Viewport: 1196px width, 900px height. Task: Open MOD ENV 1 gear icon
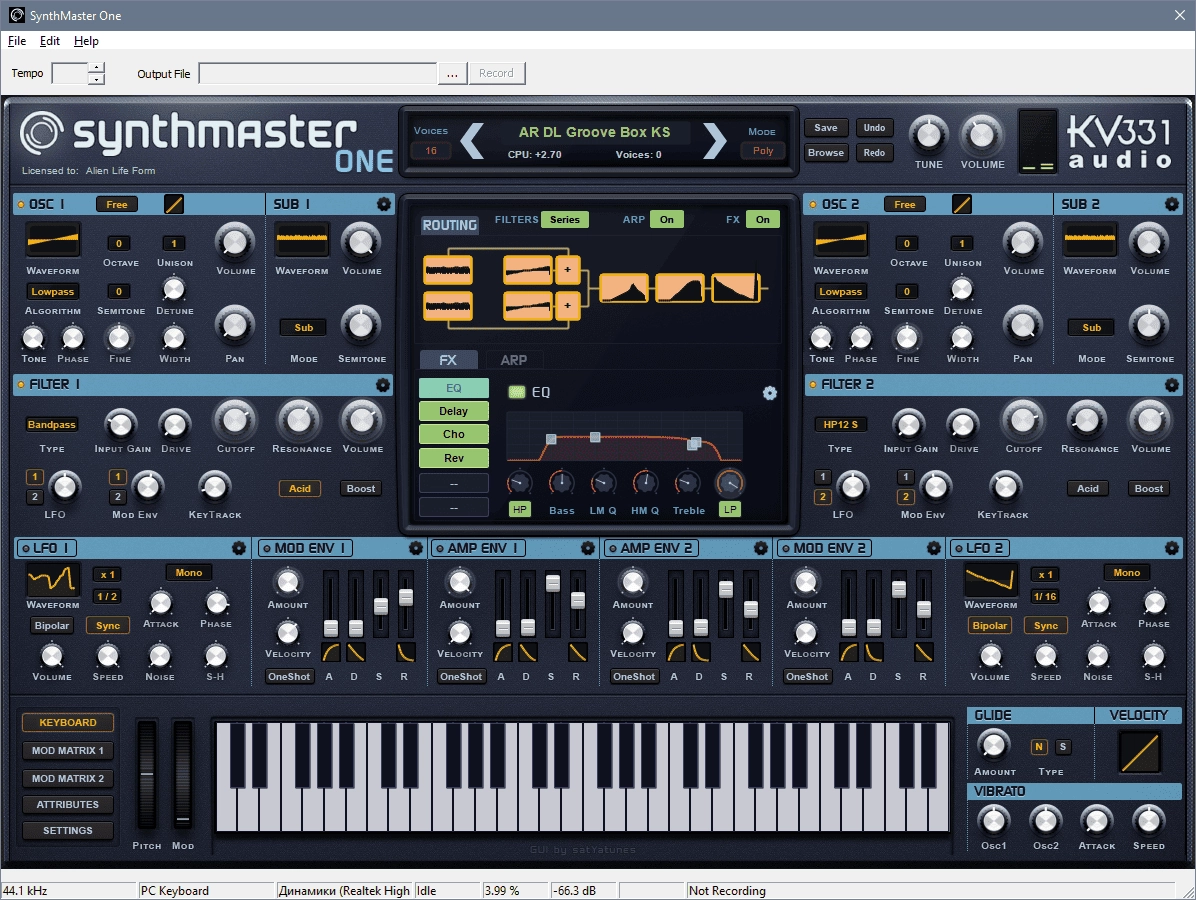[416, 548]
